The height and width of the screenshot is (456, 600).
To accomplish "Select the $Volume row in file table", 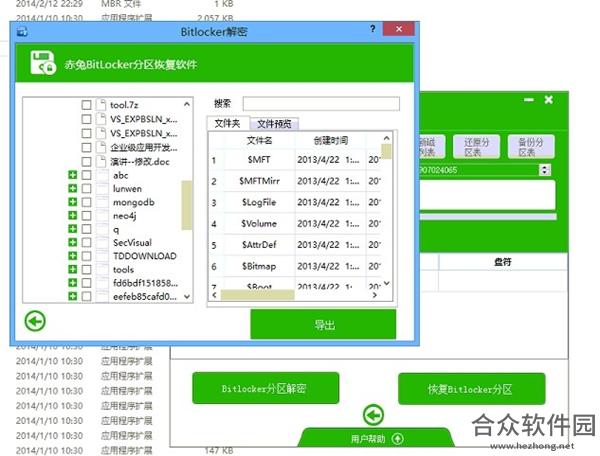I will 295,223.
